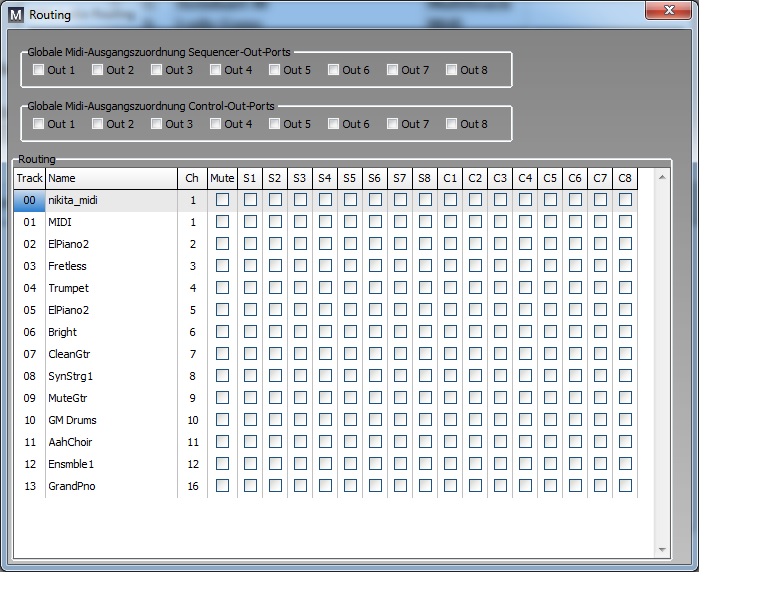
Task: Mute the GM Drums track
Action: point(222,420)
